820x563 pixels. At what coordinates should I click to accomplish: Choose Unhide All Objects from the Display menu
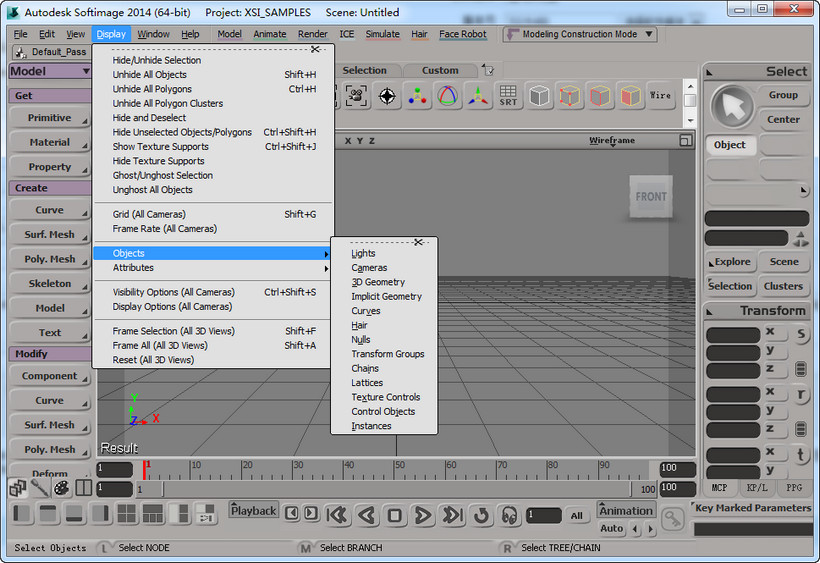click(x=150, y=75)
